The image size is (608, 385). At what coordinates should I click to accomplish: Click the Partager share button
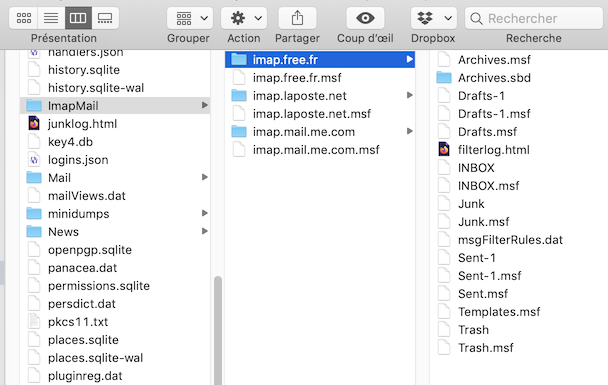[x=297, y=18]
